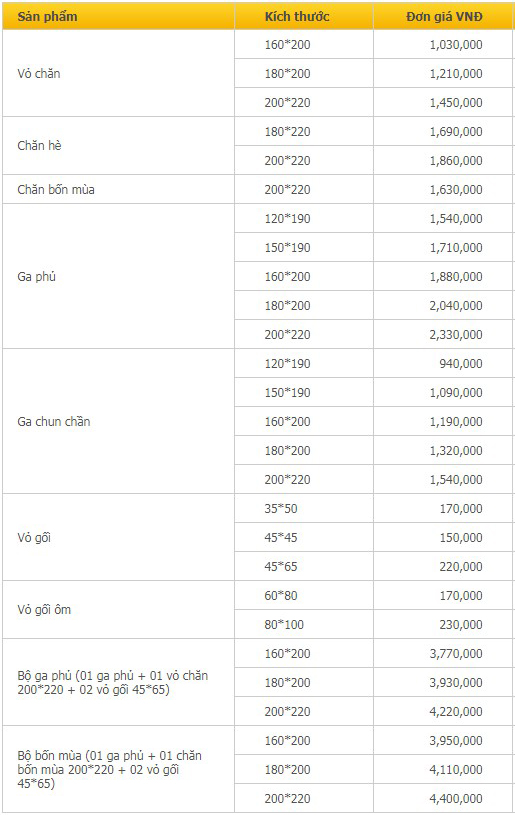Select the Chăn hè product cell
The height and width of the screenshot is (815, 515).
tap(118, 146)
